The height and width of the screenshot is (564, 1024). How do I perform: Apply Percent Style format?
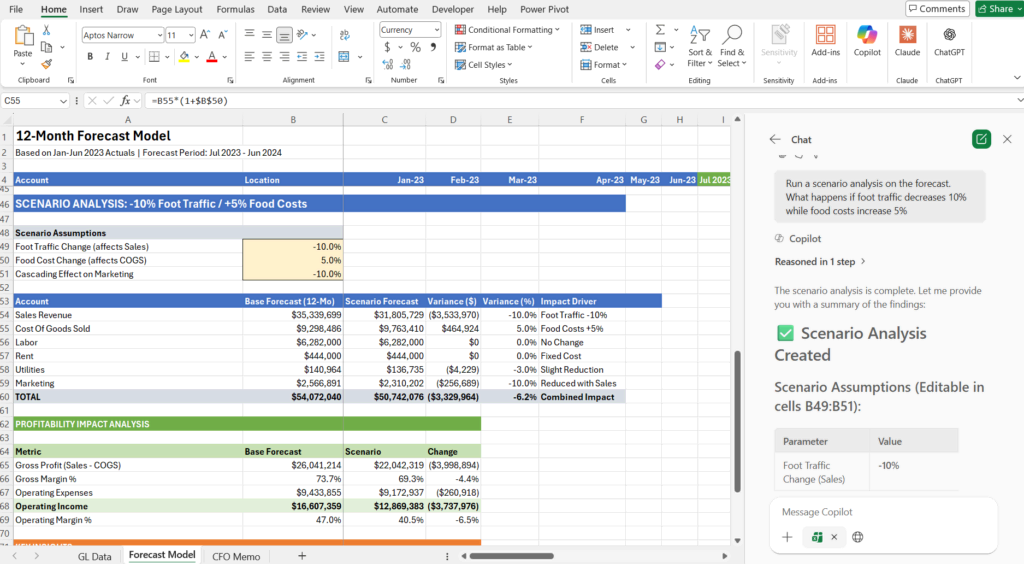[415, 47]
